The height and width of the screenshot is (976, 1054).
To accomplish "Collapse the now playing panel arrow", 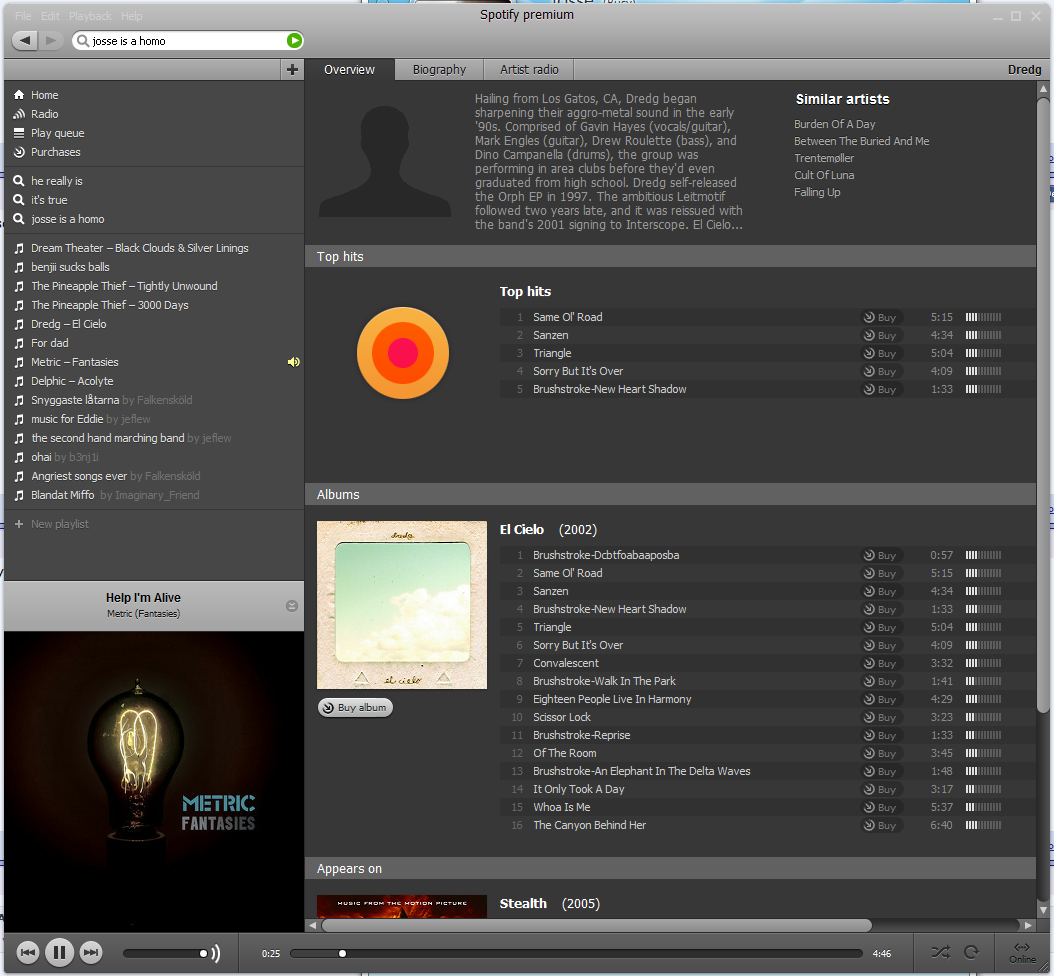I will [x=292, y=606].
